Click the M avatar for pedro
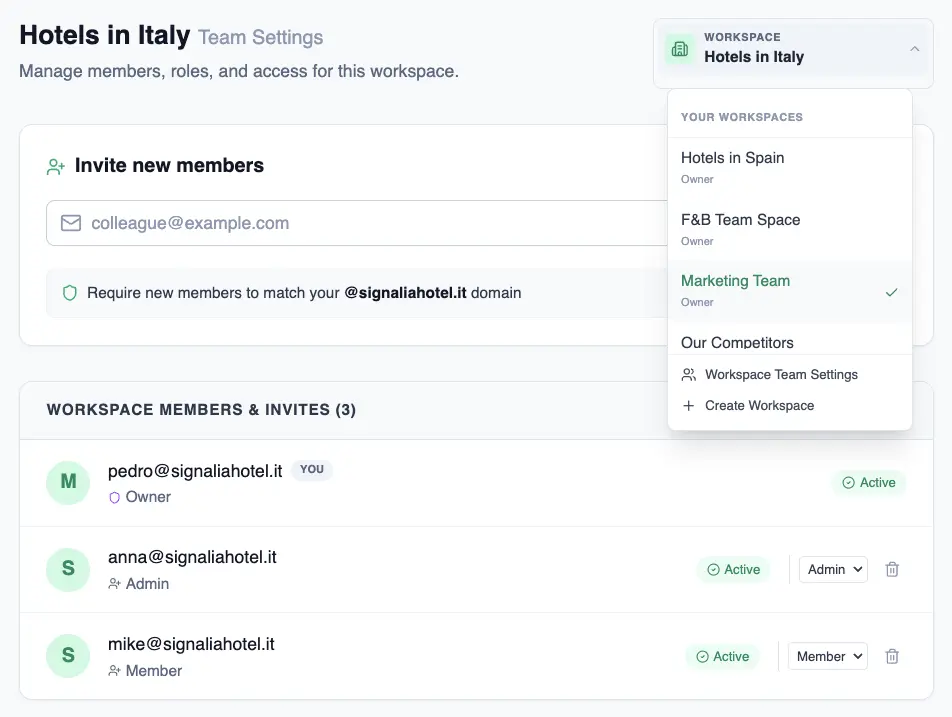The height and width of the screenshot is (717, 952). 68,483
